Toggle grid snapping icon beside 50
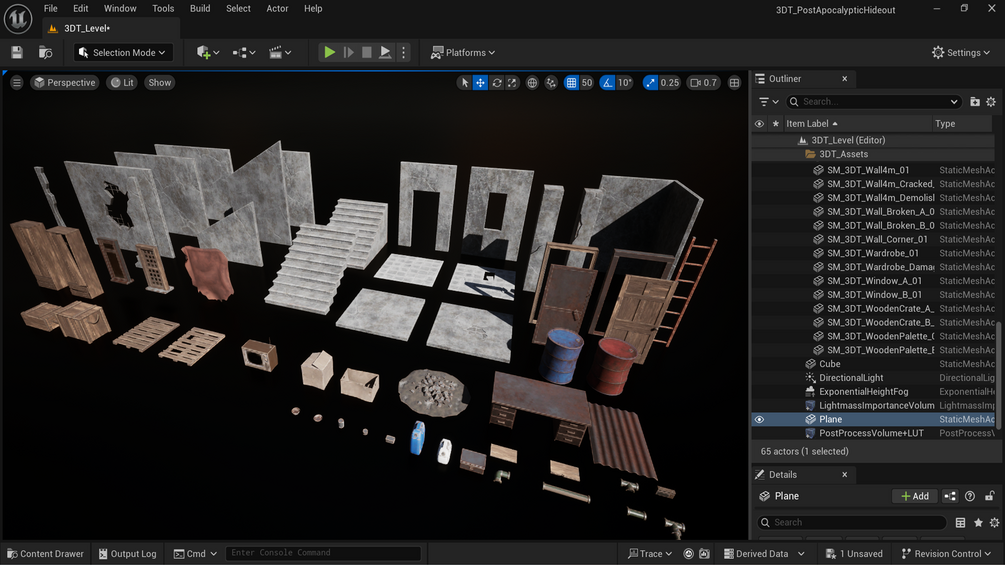1005x565 pixels. tap(571, 83)
